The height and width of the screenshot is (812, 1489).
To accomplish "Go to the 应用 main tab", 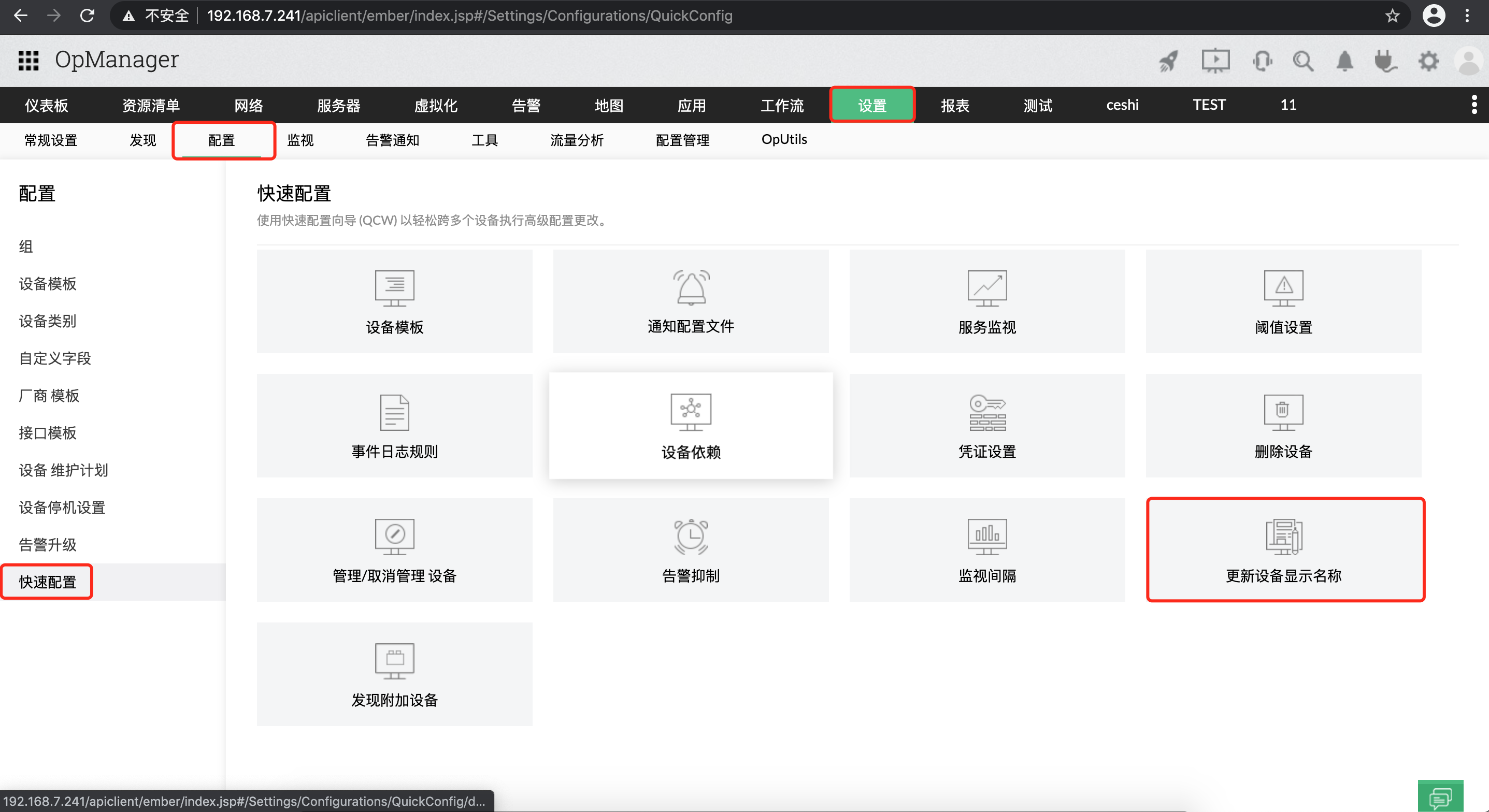I will pos(691,105).
